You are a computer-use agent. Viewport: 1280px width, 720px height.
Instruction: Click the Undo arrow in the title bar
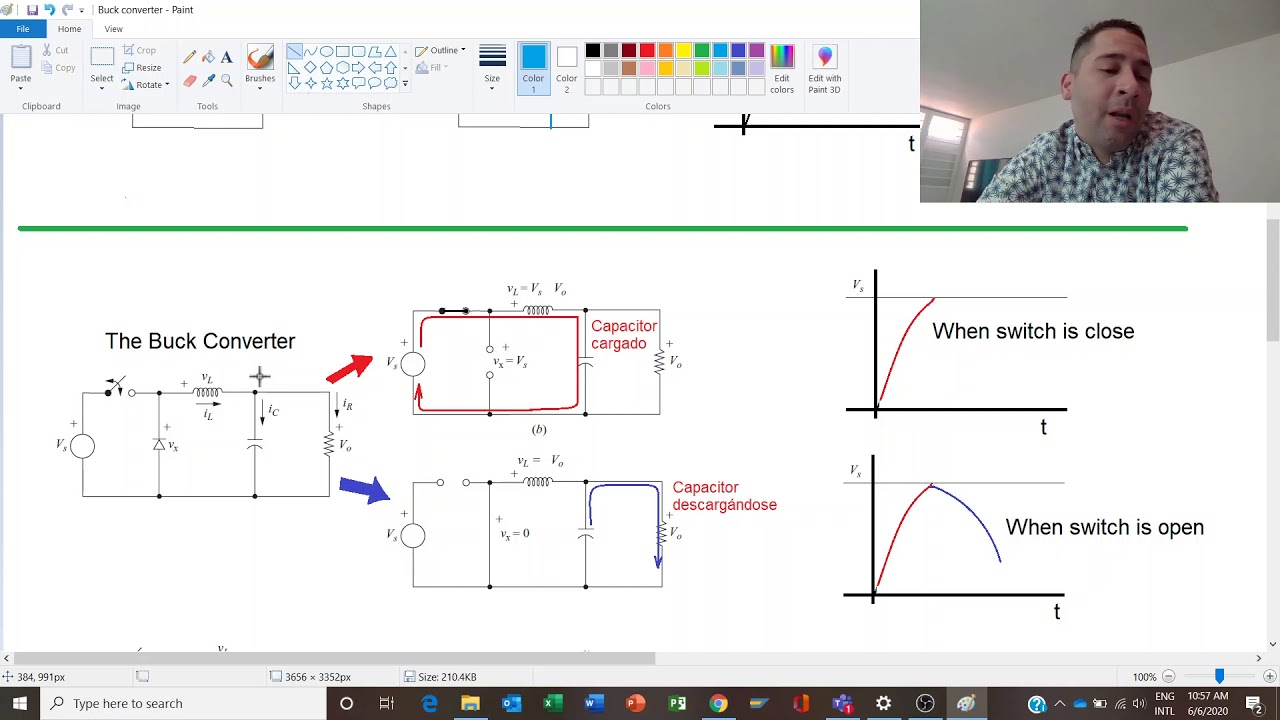point(49,10)
